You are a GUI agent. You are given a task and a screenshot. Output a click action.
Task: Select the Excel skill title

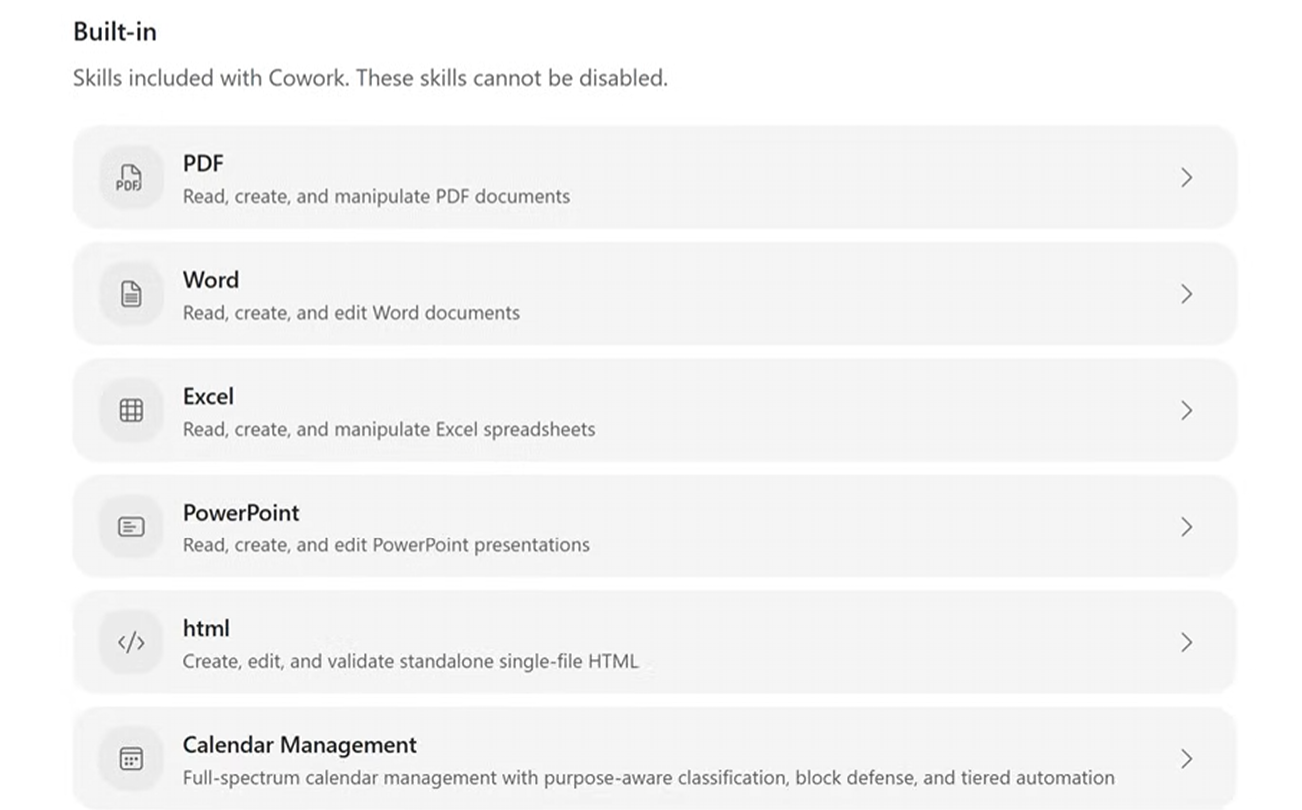(208, 396)
